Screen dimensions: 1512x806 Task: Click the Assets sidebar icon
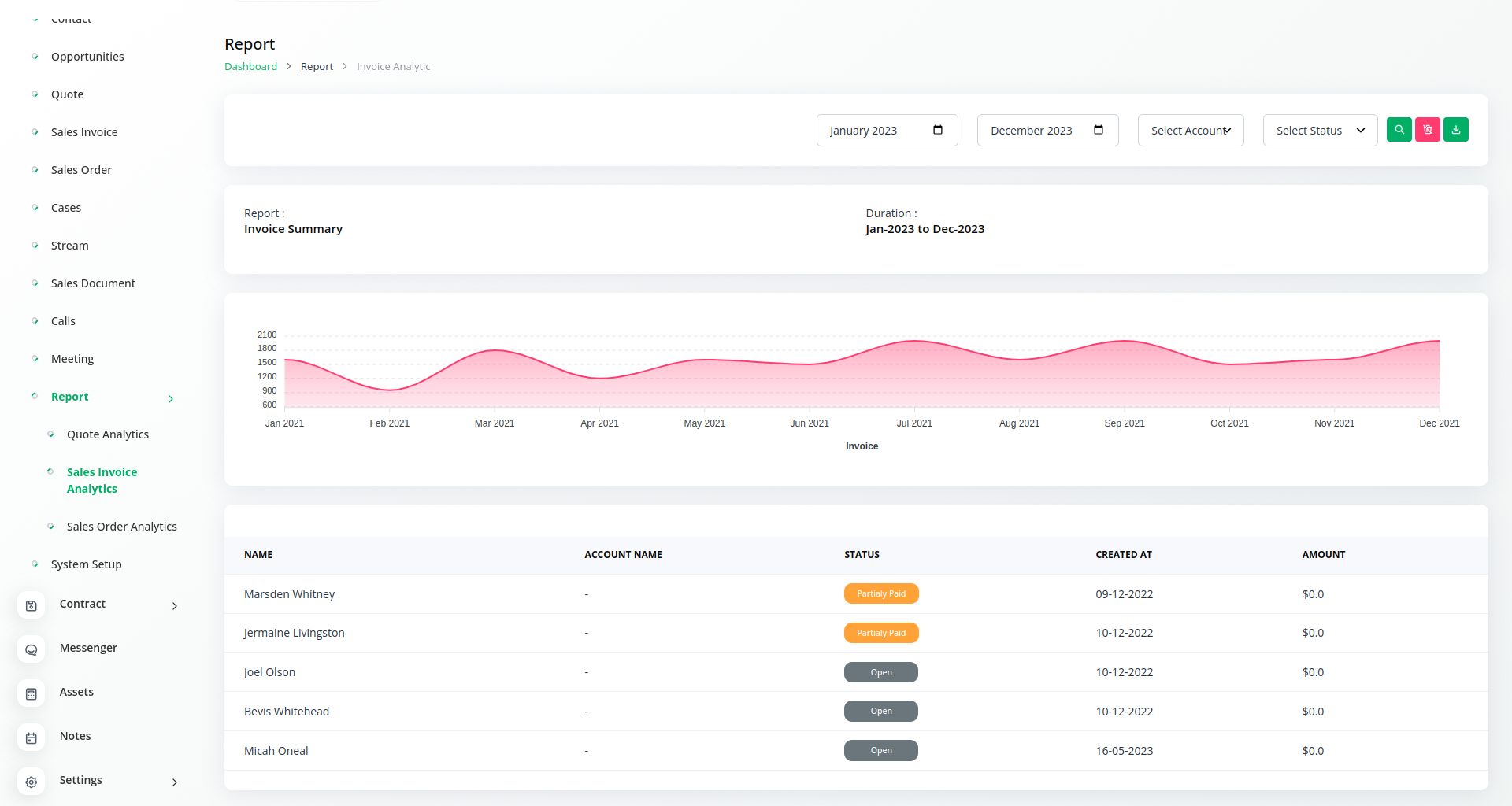(31, 693)
